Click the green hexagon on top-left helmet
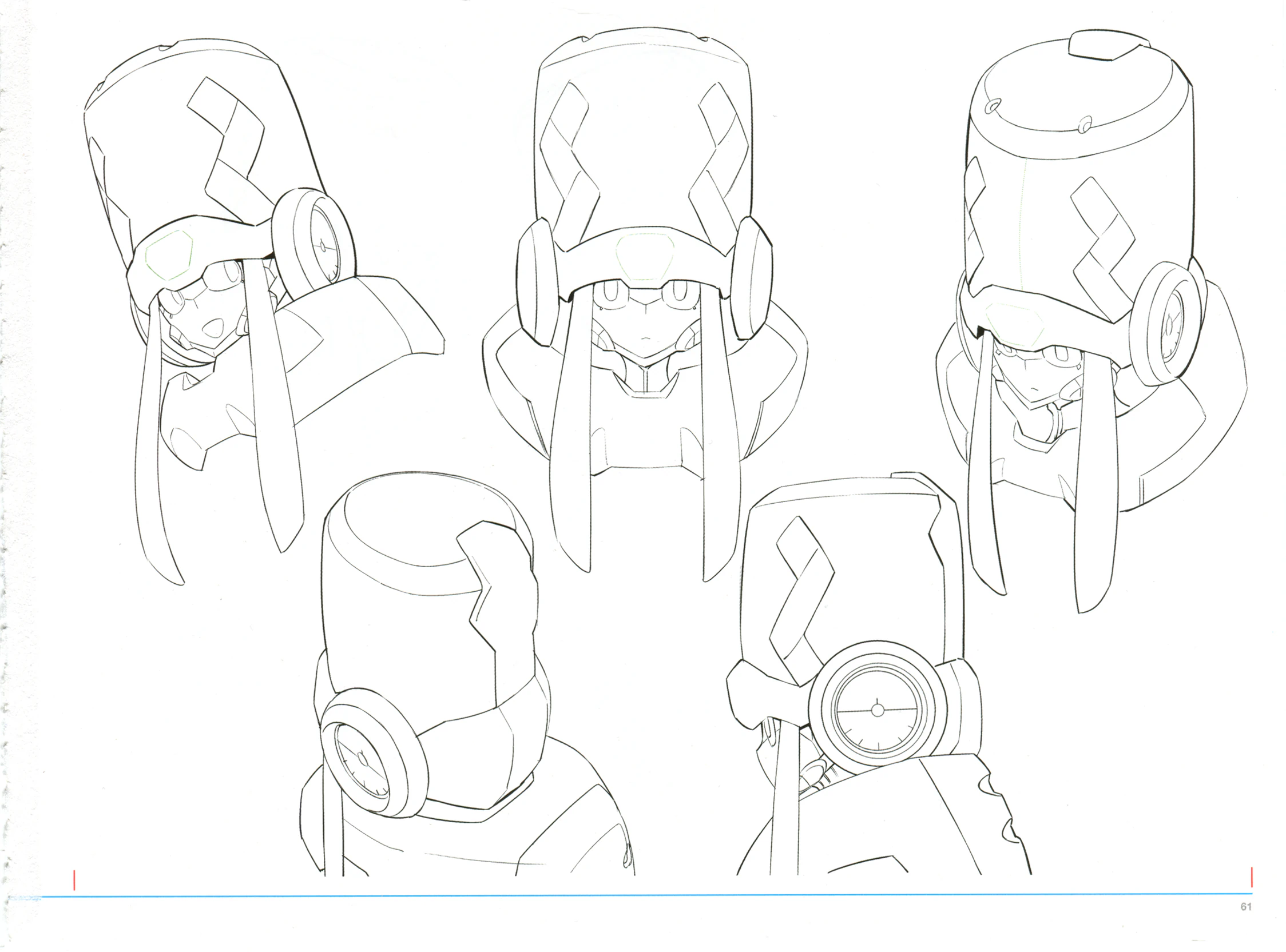The width and height of the screenshot is (1286, 952). pos(168,254)
